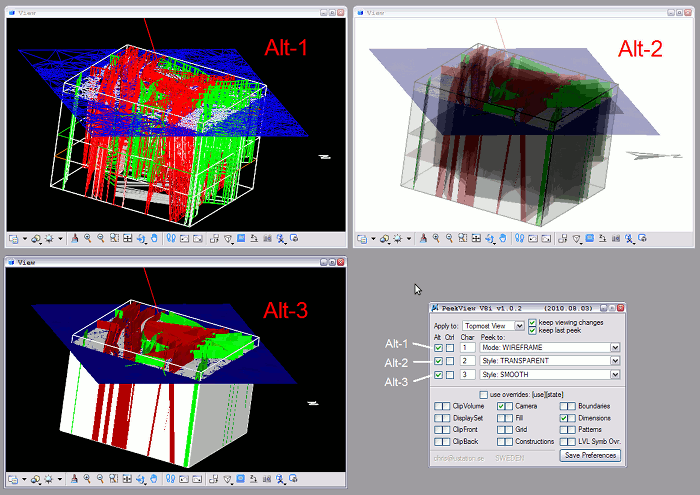Select Pan View hand icon in Alt-1 view
Screen dimensions: 700x495
point(154,239)
